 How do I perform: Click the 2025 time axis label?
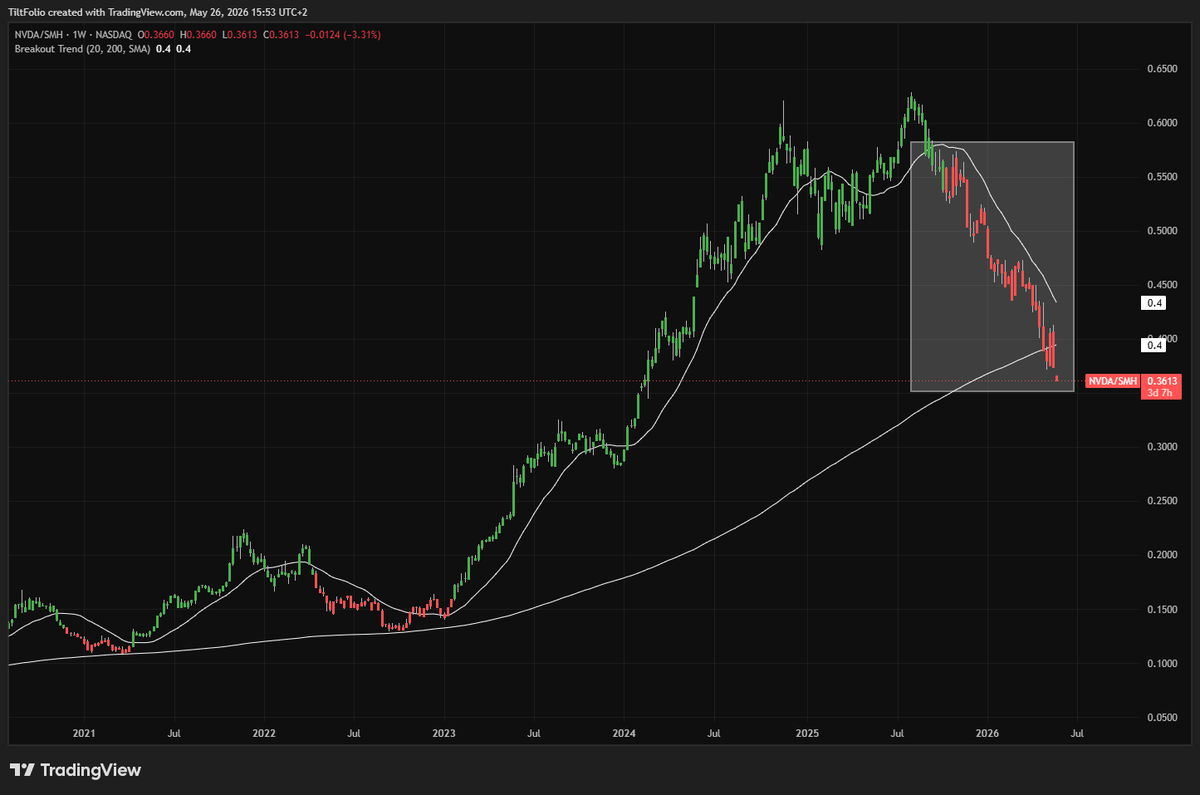[x=807, y=734]
